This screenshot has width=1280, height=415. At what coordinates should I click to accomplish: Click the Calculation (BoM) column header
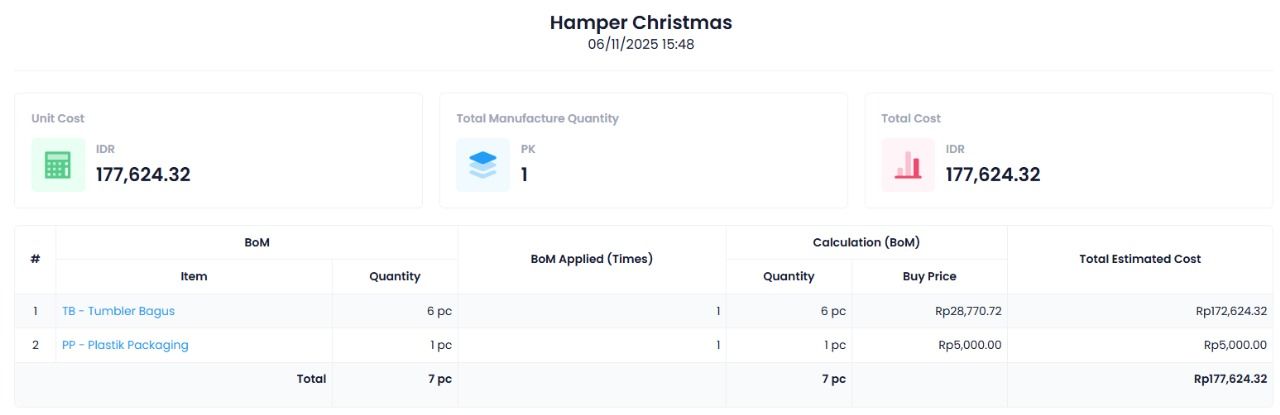[866, 242]
